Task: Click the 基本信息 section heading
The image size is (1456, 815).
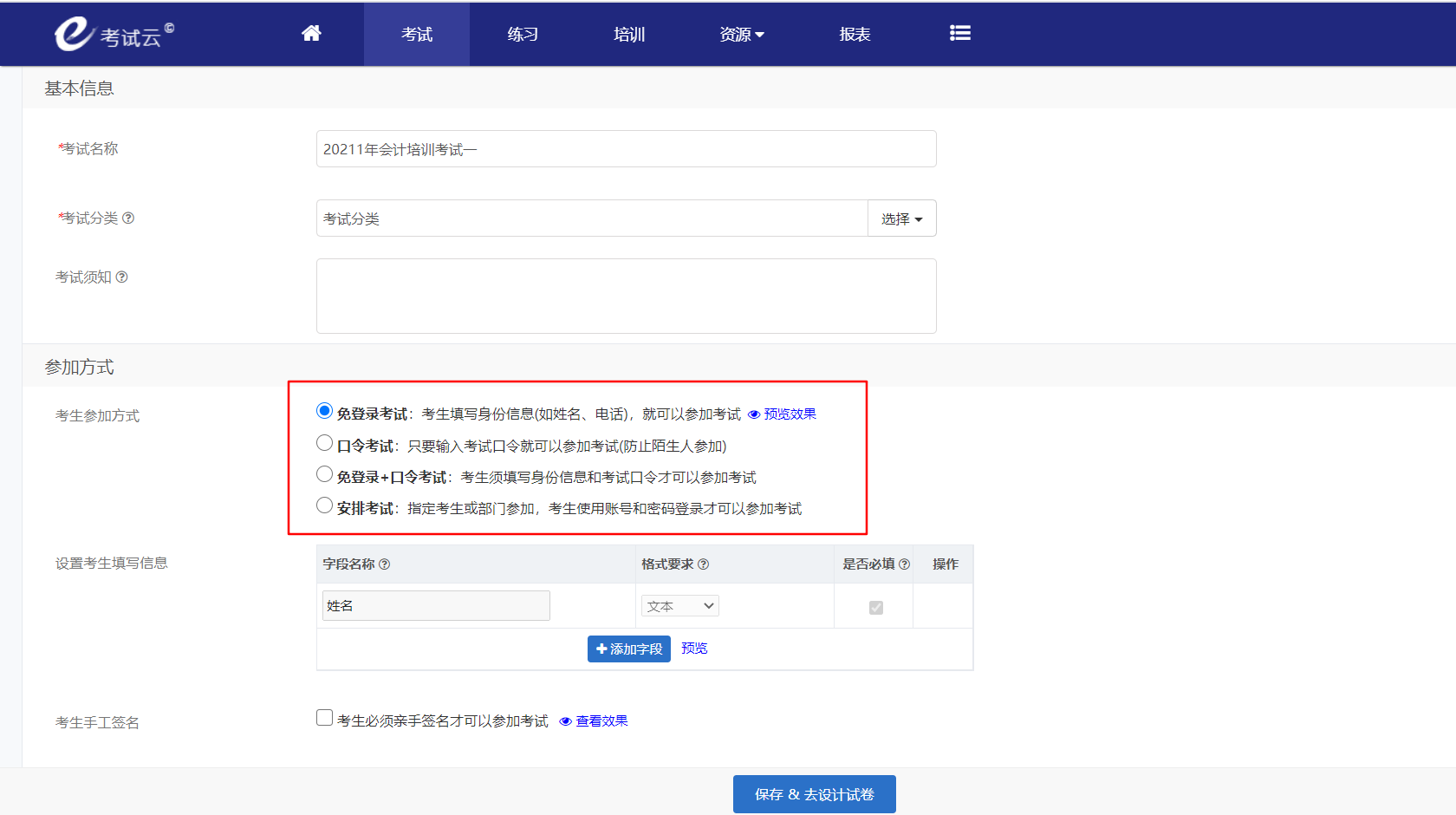Action: [79, 88]
